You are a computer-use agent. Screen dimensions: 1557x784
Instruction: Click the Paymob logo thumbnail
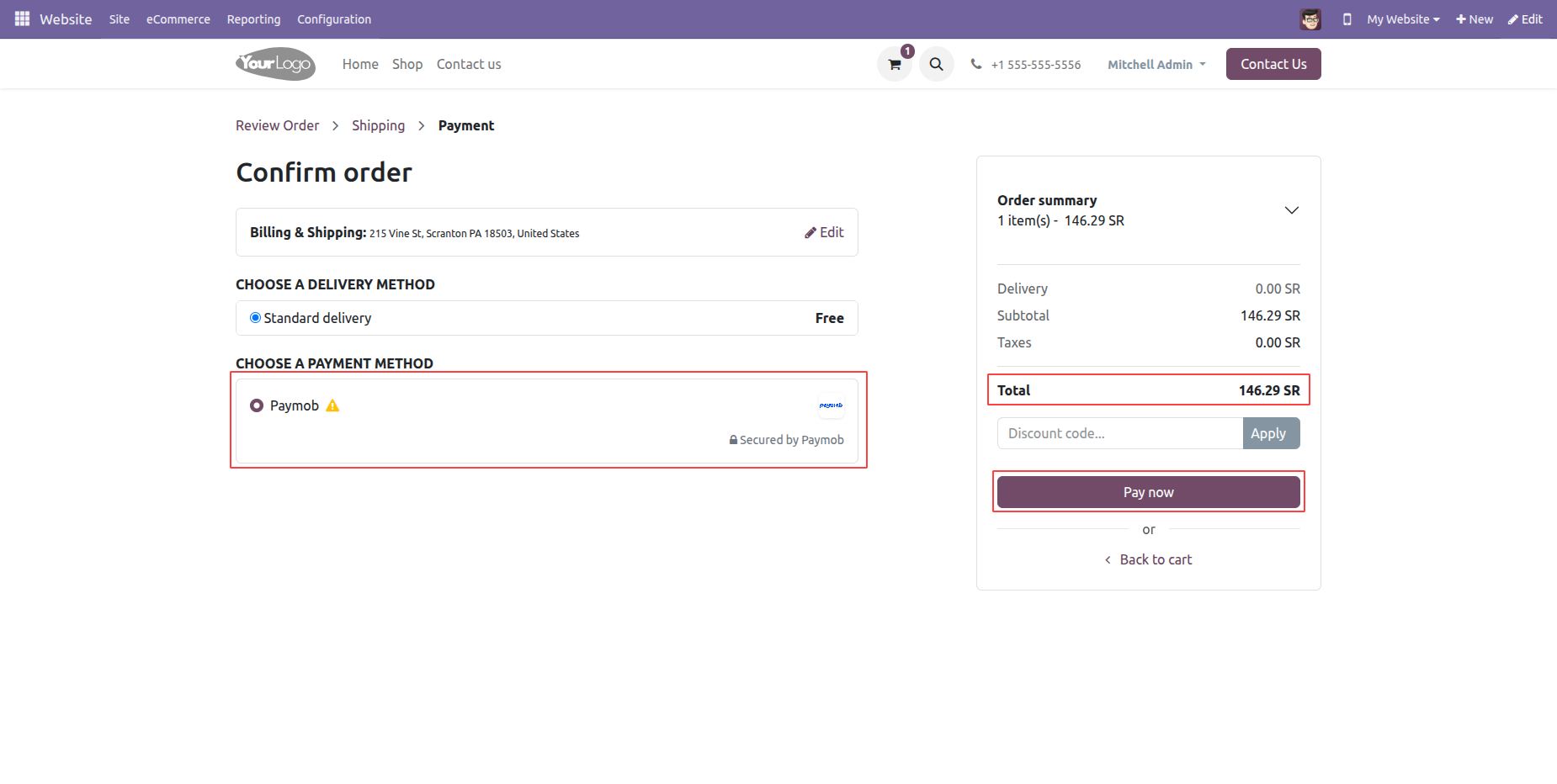pos(831,405)
